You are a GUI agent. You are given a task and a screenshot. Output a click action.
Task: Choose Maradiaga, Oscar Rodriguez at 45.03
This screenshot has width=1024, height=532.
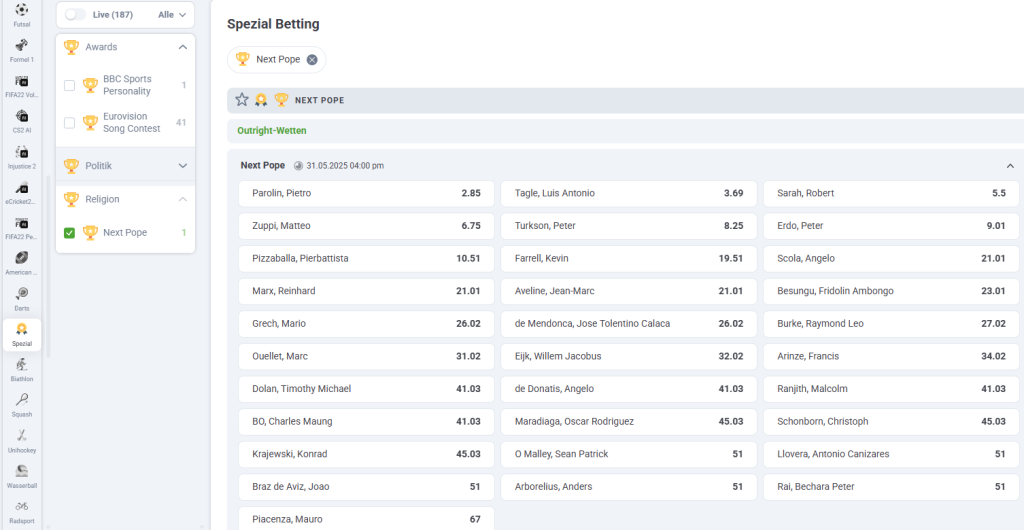click(x=629, y=422)
